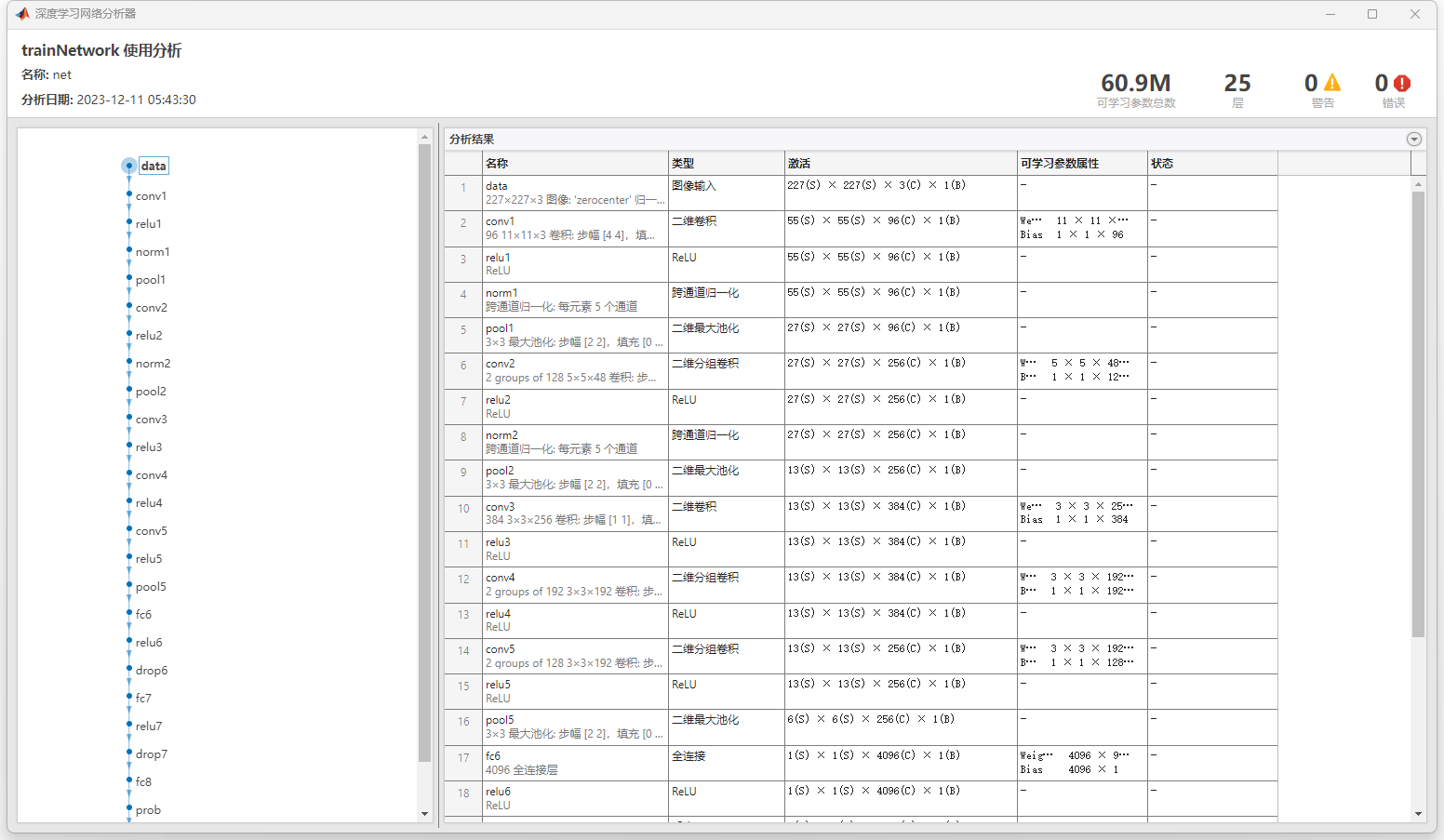
Task: Select the relu2 node in graph
Action: click(149, 336)
